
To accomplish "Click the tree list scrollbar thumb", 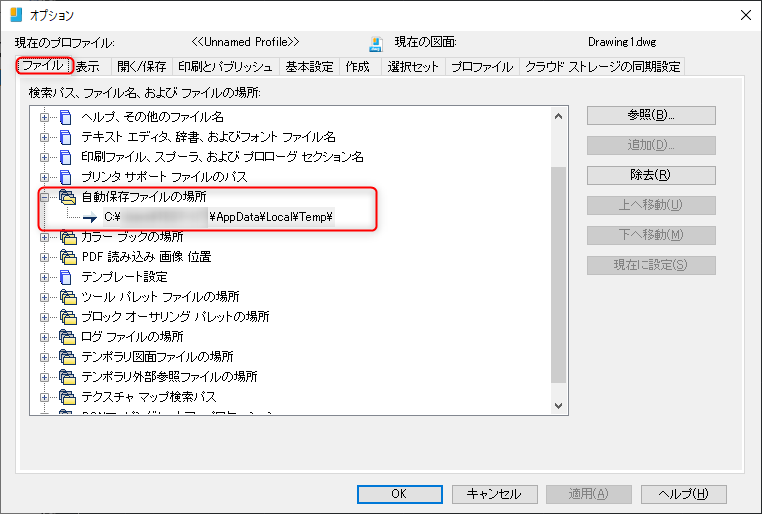I will coord(558,274).
